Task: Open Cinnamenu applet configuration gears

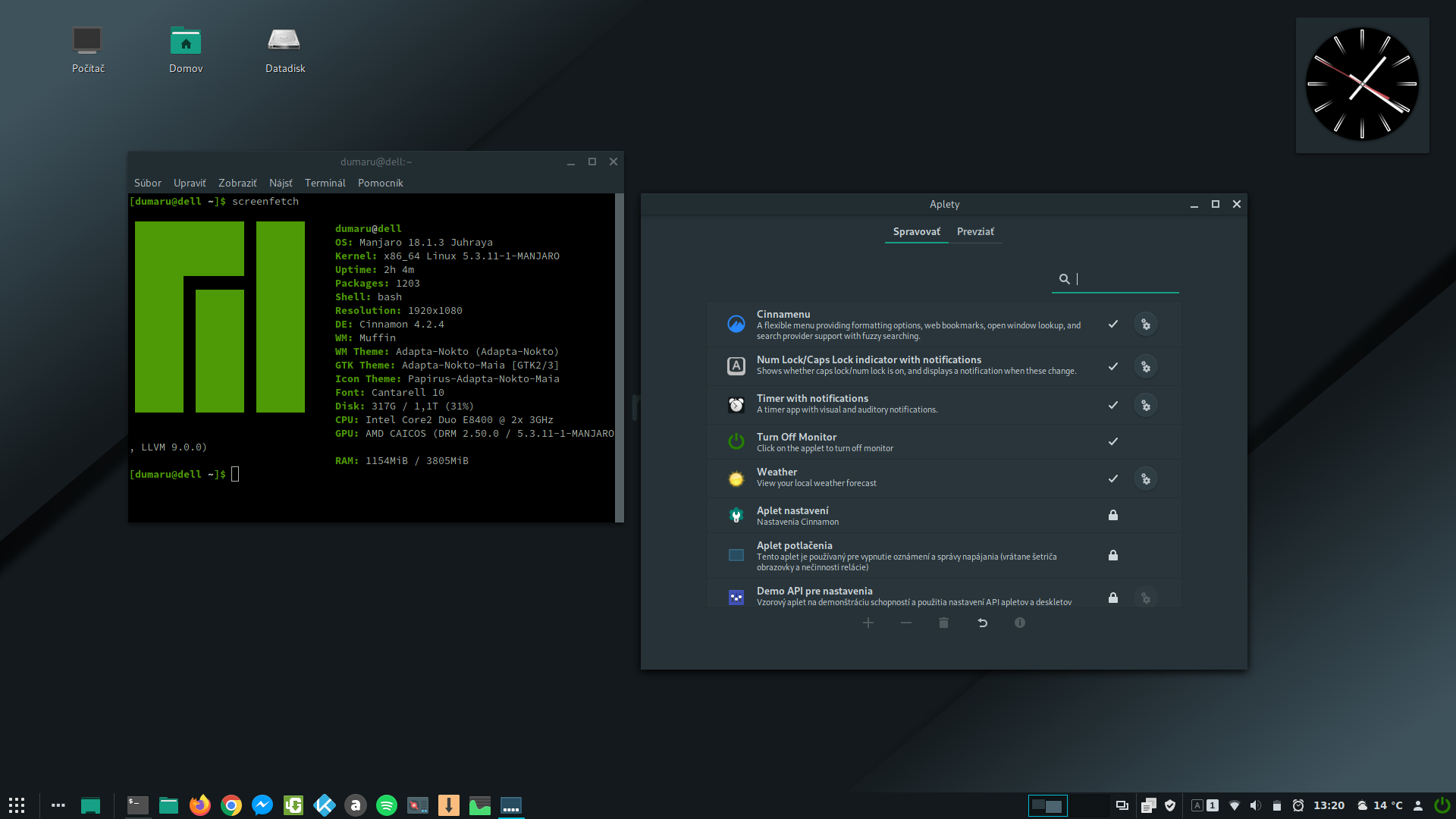Action: point(1145,325)
